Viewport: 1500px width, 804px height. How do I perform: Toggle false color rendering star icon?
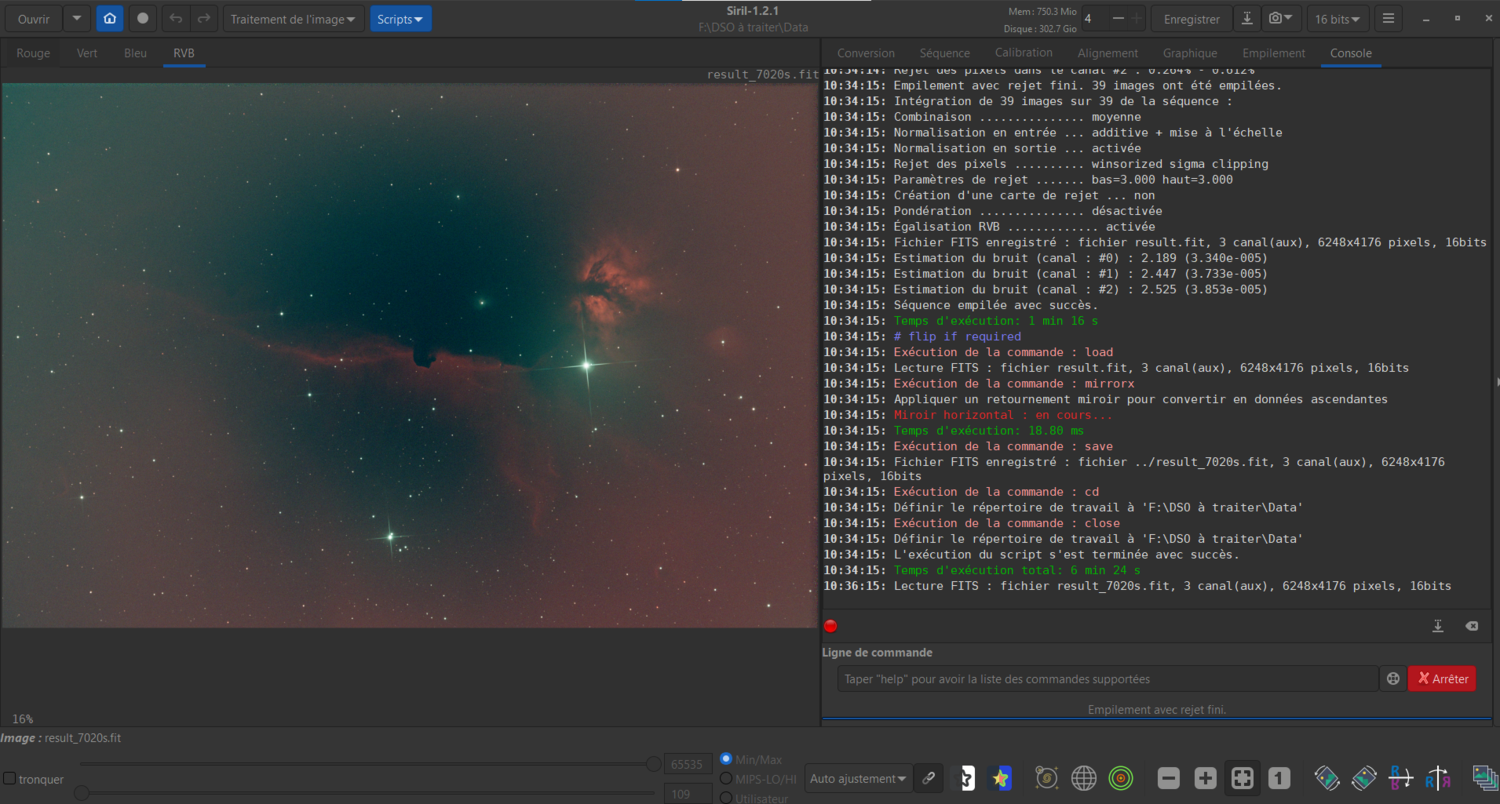tap(998, 778)
